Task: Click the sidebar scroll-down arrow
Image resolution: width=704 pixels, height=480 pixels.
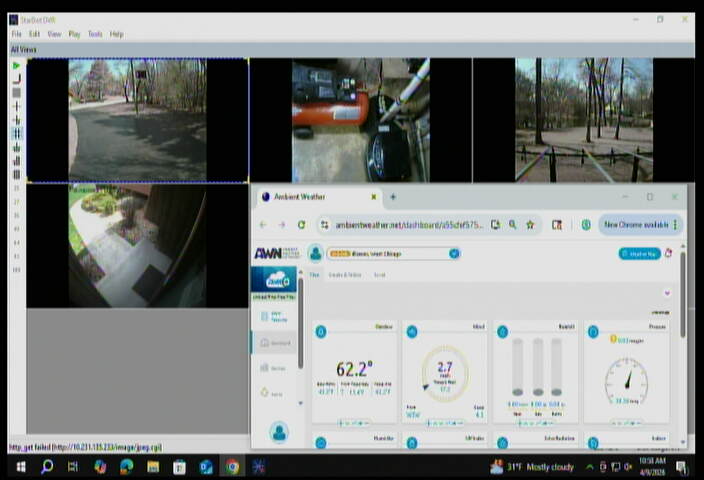Action: click(300, 403)
